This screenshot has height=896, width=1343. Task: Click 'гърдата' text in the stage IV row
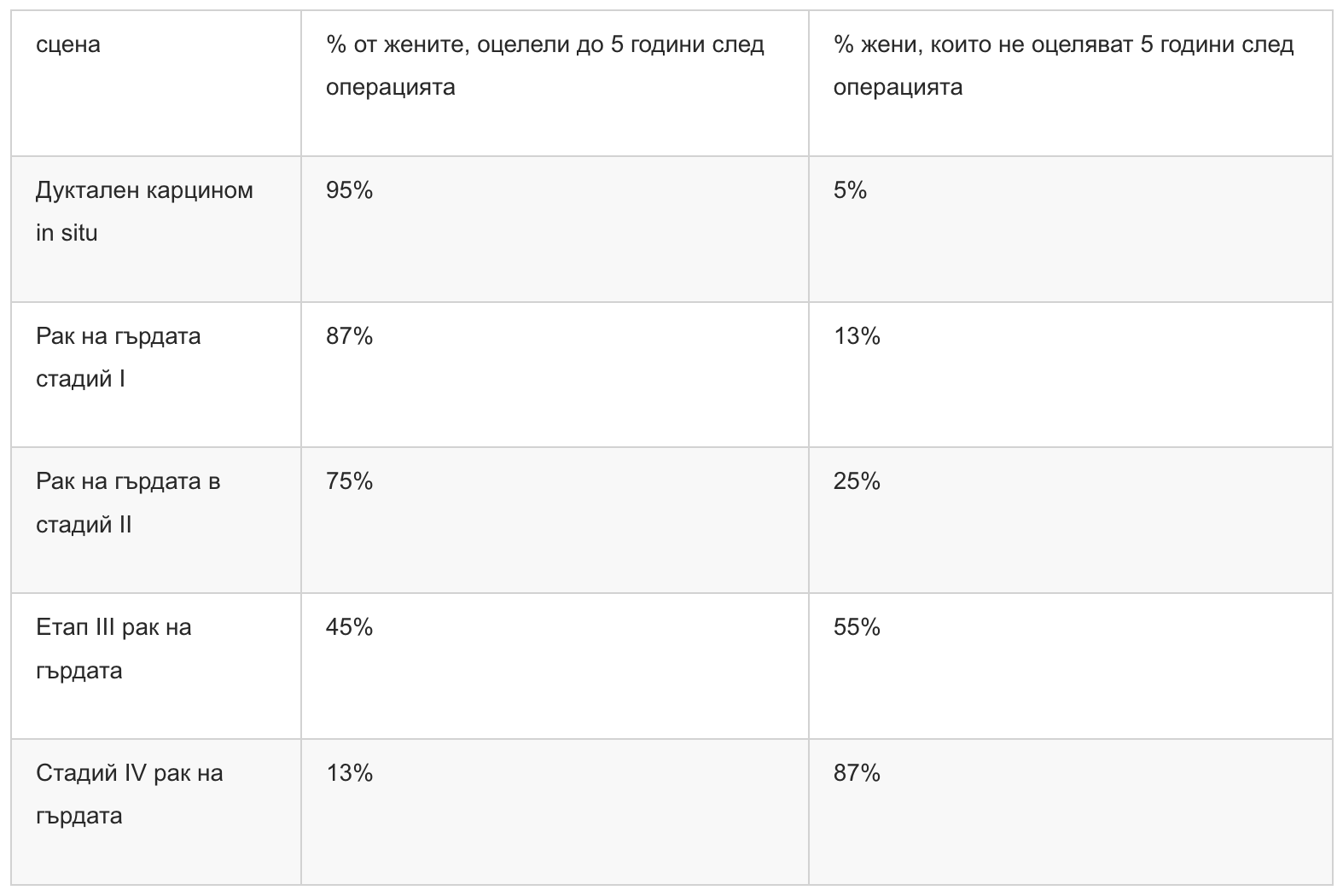coord(79,816)
